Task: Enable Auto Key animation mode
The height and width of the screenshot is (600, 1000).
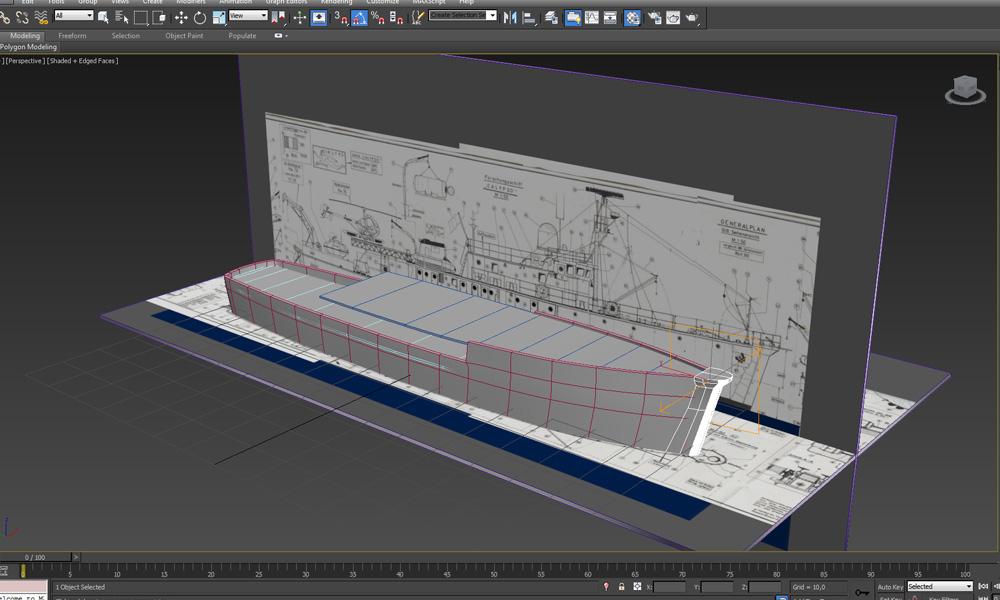Action: coord(890,587)
